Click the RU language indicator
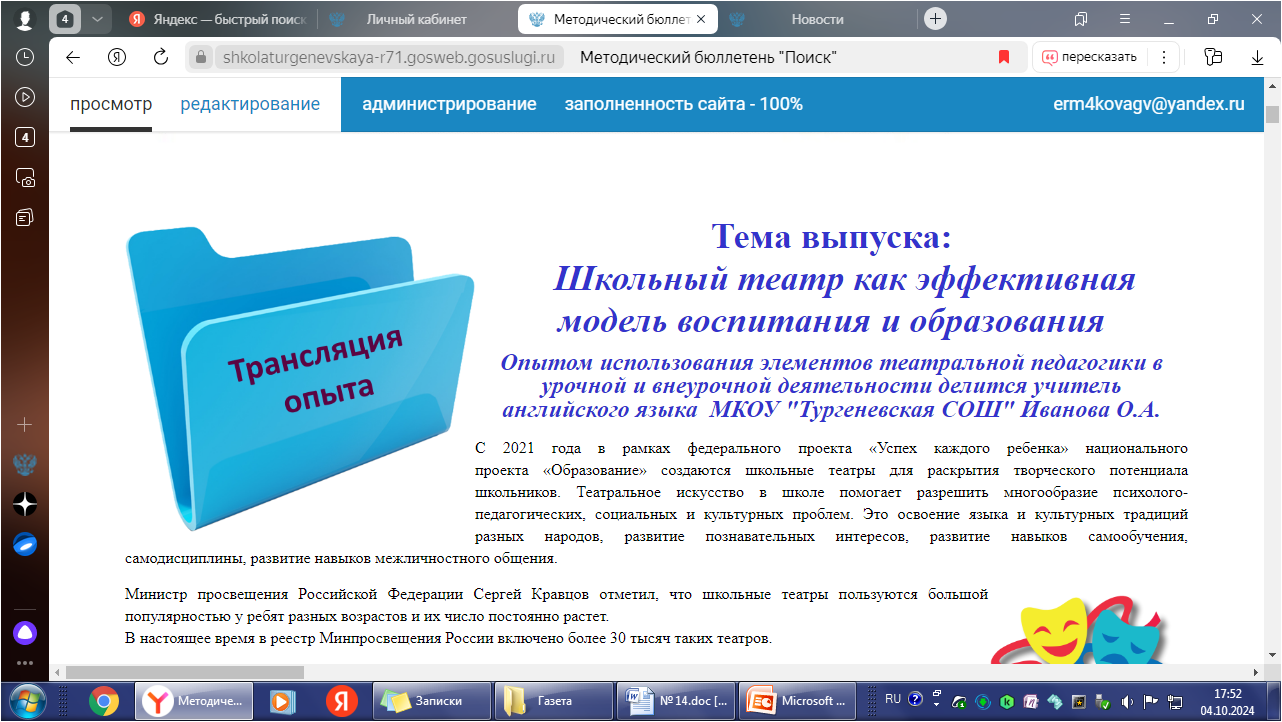 [893, 699]
